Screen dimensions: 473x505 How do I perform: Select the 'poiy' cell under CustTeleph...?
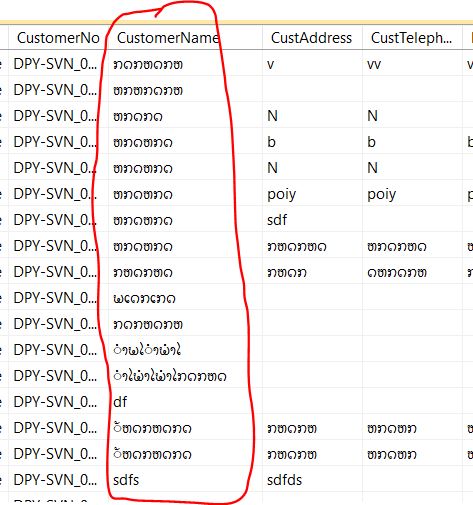[412, 194]
